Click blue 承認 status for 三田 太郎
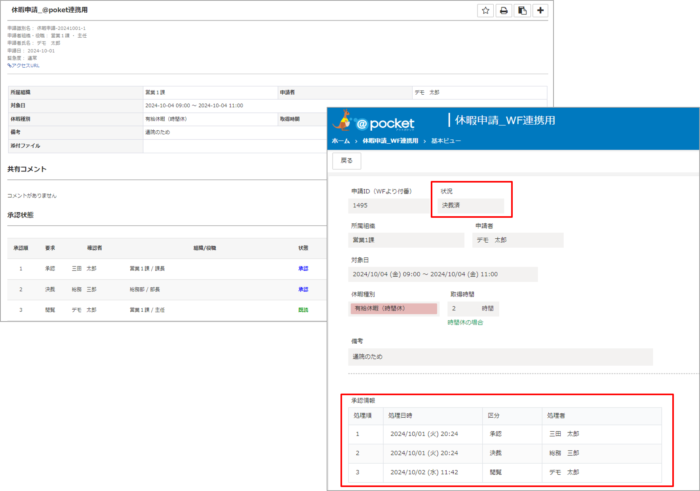 point(303,269)
